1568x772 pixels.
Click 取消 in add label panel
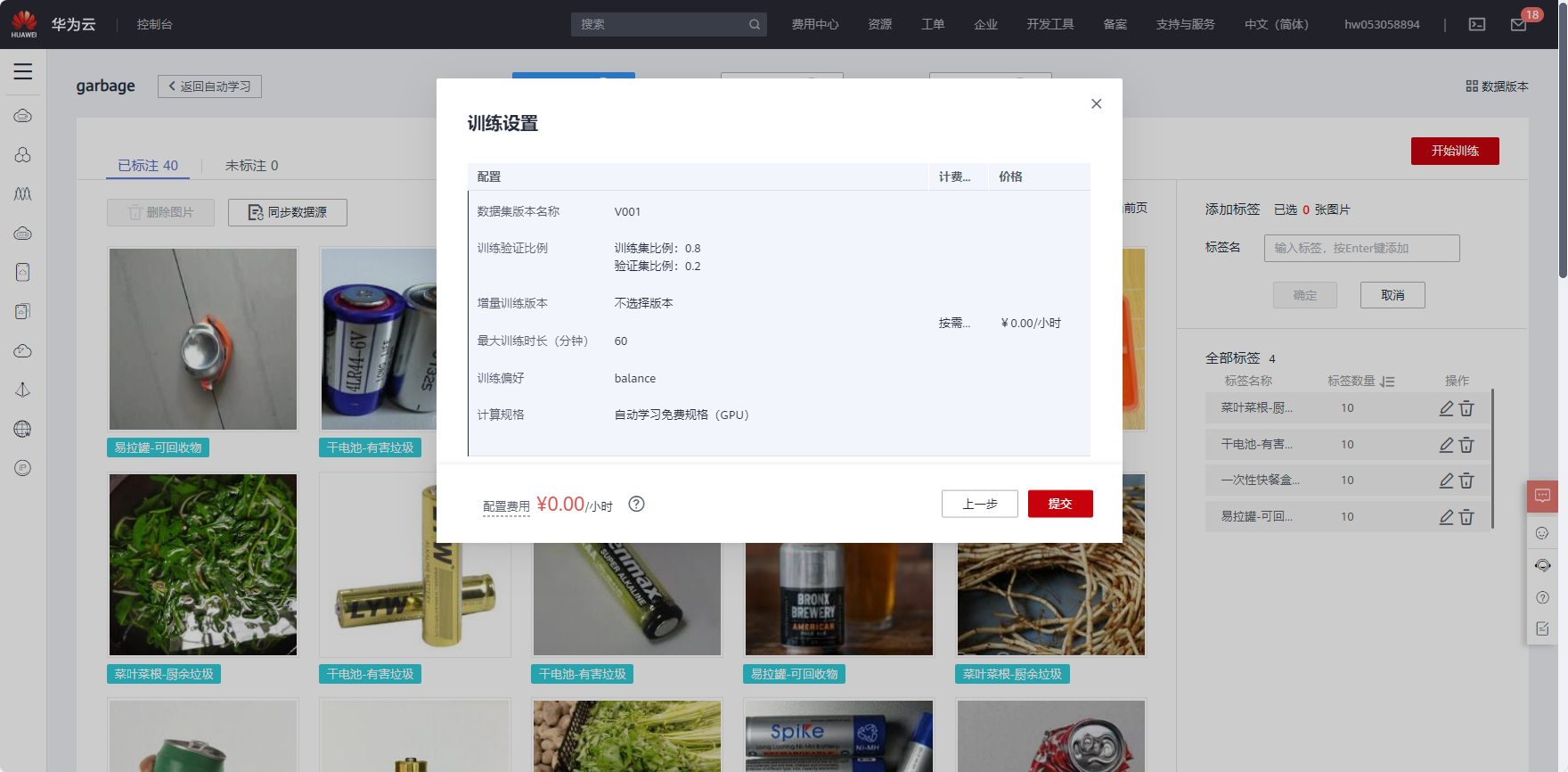1392,295
